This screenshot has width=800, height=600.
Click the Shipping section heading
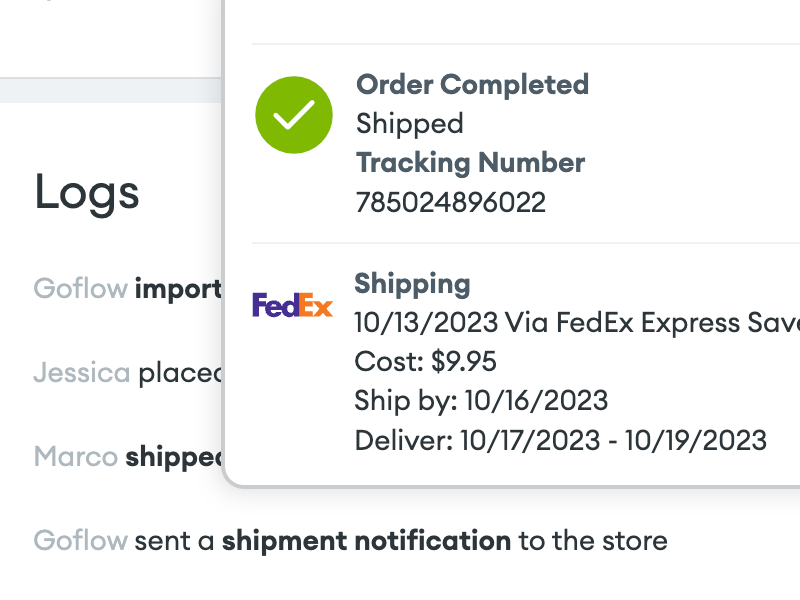click(x=412, y=284)
